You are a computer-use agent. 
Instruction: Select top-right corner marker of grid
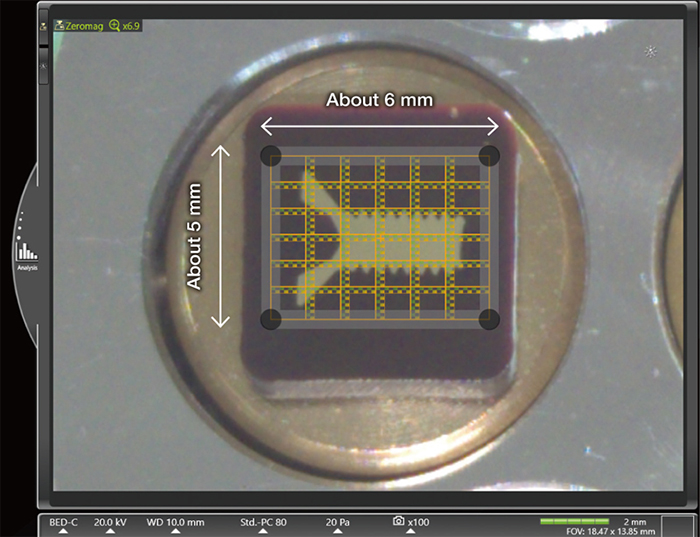click(489, 155)
